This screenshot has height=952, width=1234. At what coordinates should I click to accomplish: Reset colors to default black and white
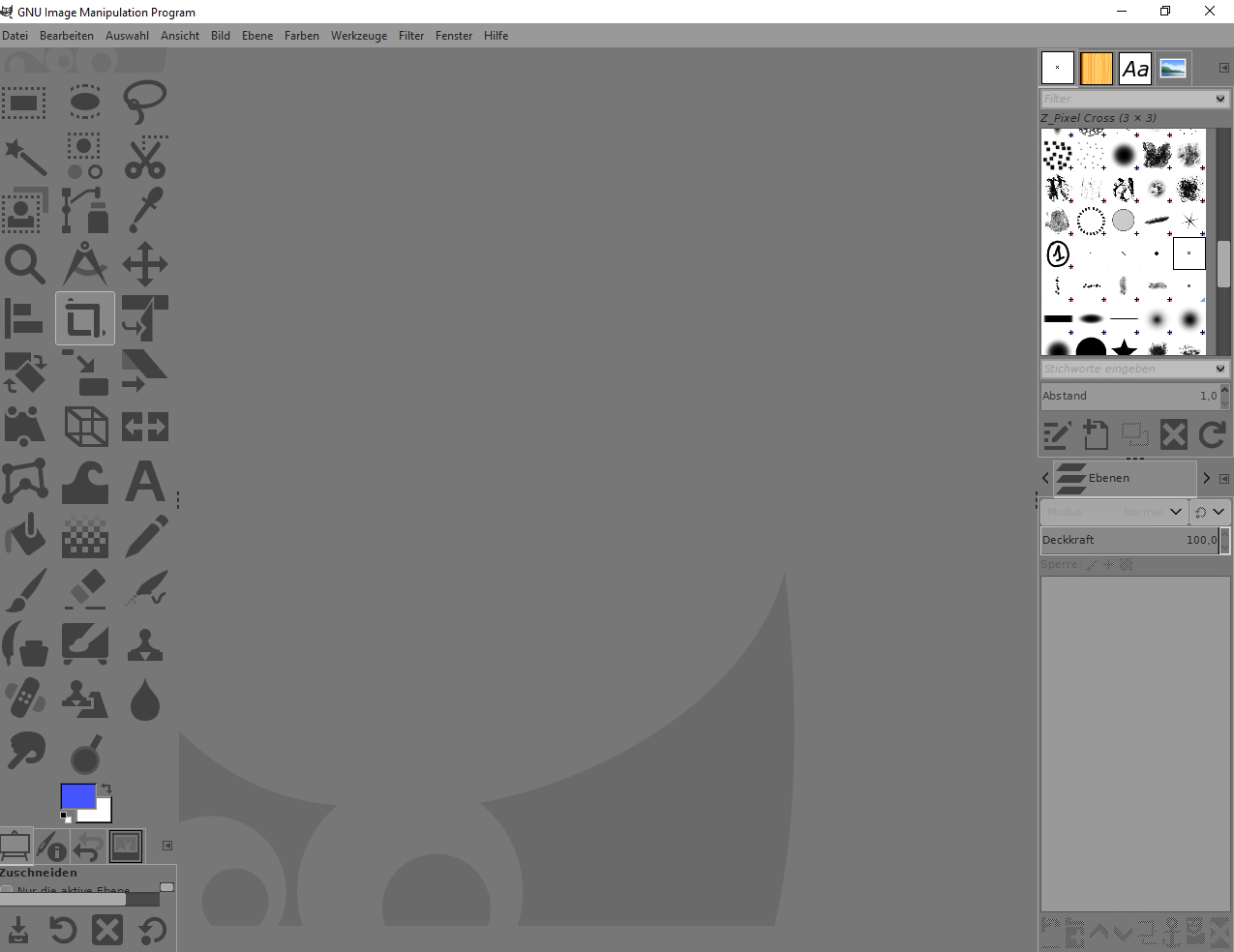pos(66,818)
